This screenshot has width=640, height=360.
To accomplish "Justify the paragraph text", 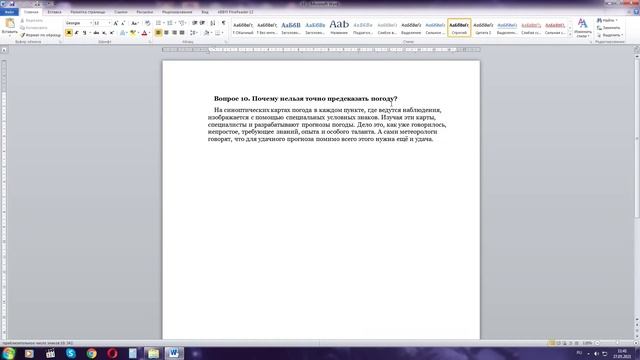I will (182, 33).
